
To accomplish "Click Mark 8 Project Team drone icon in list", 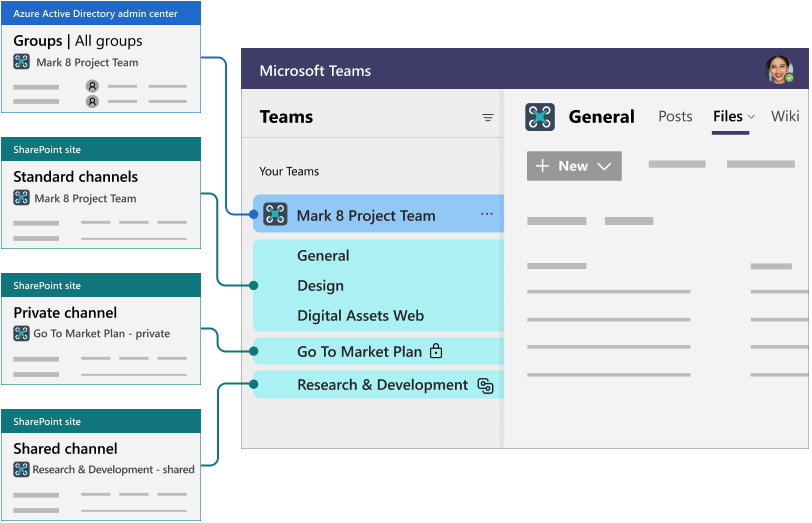I will (x=275, y=214).
